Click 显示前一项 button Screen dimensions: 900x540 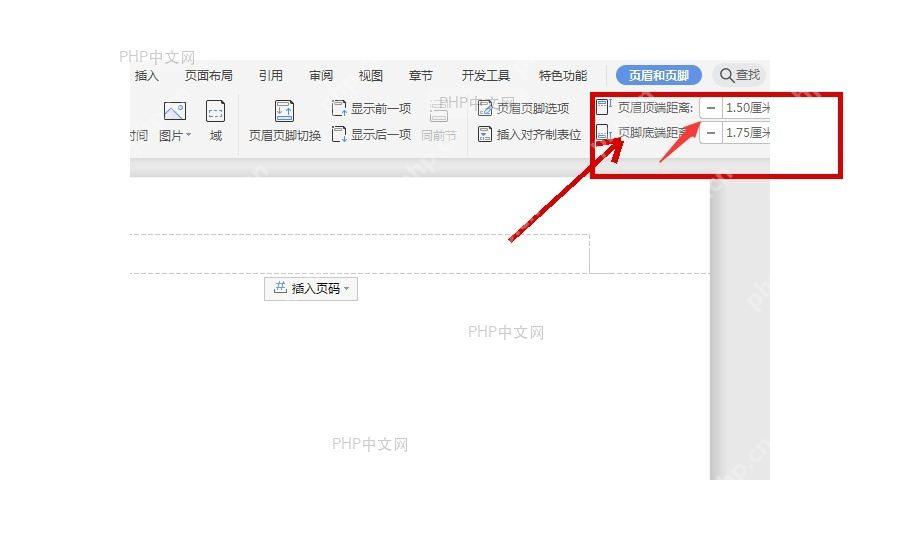[x=372, y=108]
